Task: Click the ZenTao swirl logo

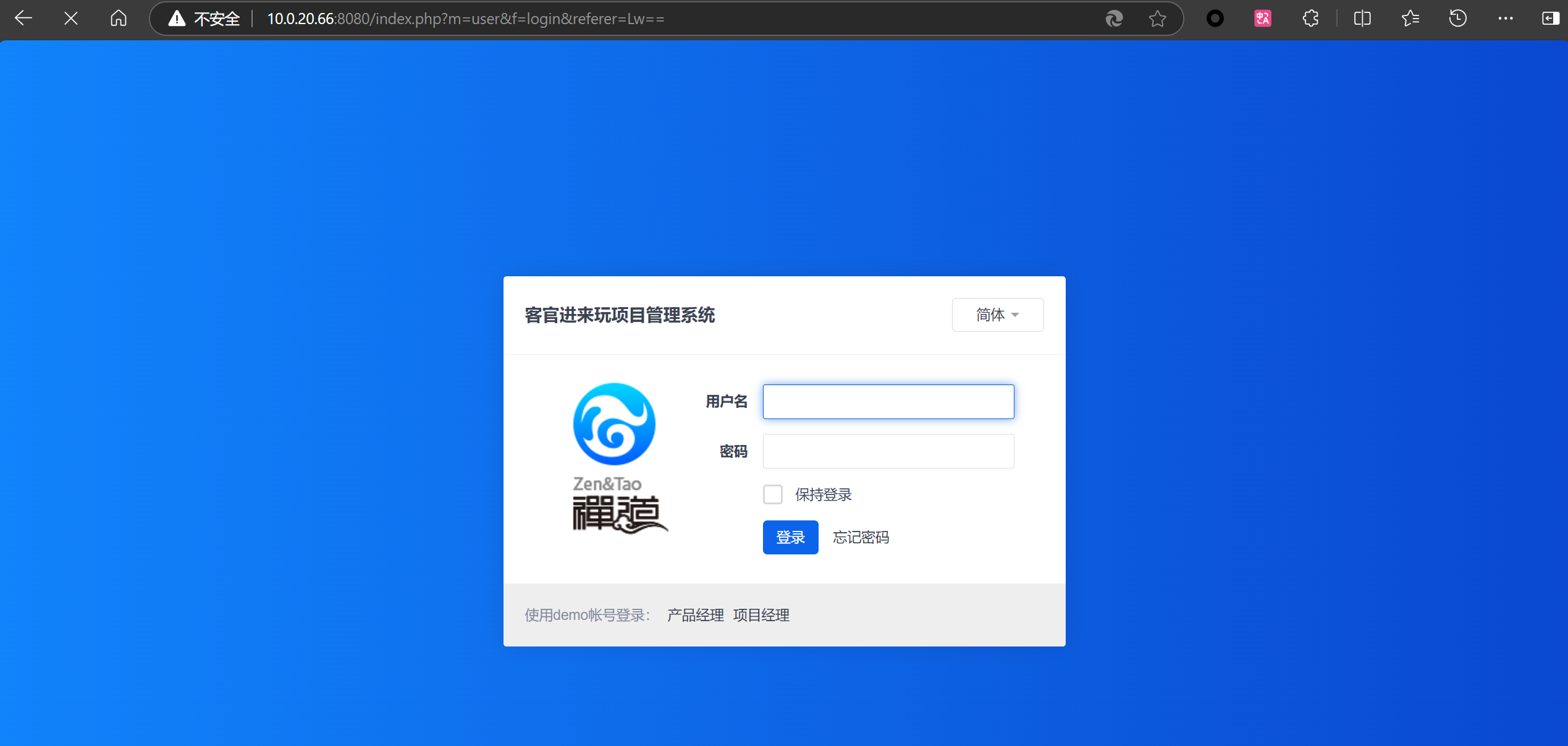Action: pyautogui.click(x=614, y=424)
